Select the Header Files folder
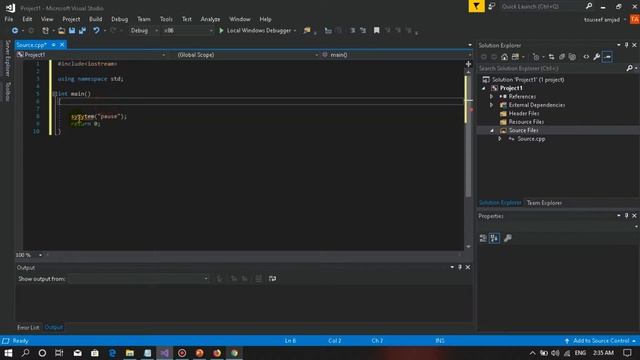The height and width of the screenshot is (360, 640). [524, 113]
